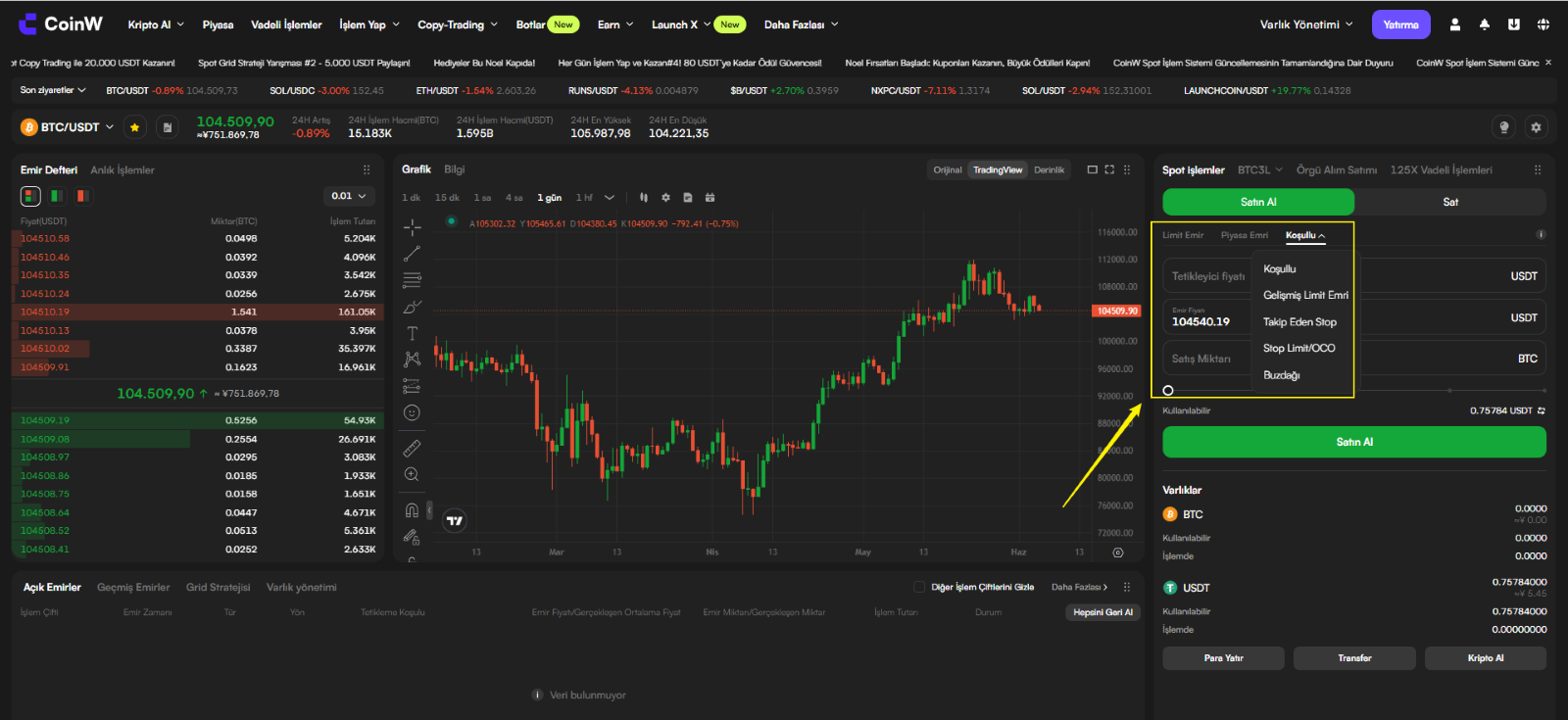Screen dimensions: 1568x720
Task: Open the chart calendar date icon
Action: click(x=710, y=198)
